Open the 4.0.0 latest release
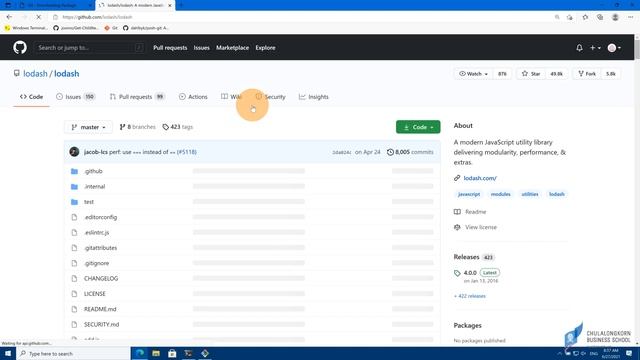 pos(470,273)
